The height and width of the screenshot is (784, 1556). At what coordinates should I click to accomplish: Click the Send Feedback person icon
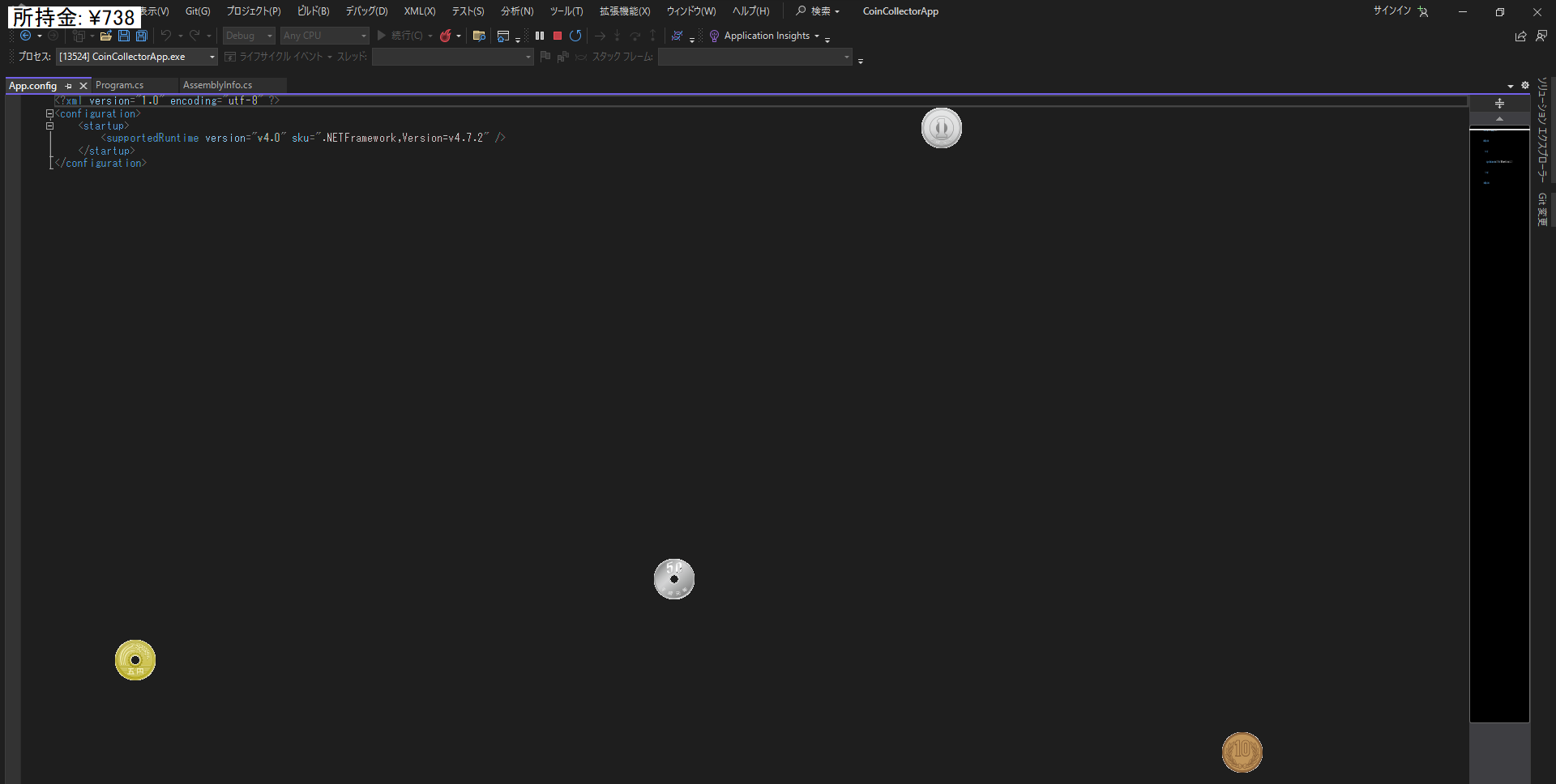click(1541, 36)
